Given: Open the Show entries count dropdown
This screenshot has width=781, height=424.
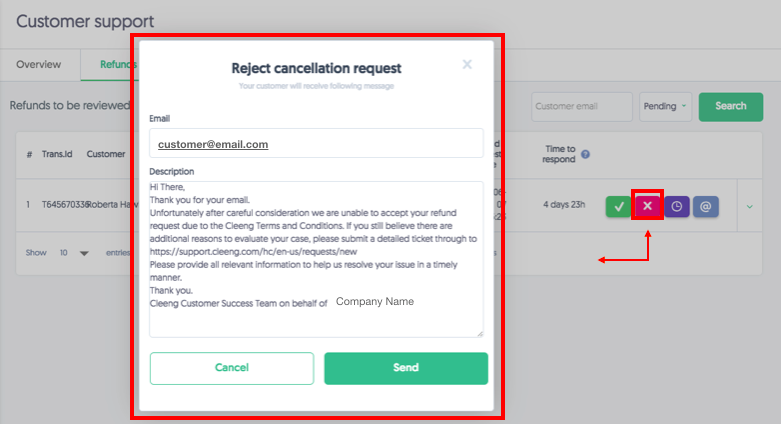Looking at the screenshot, I should (74, 253).
